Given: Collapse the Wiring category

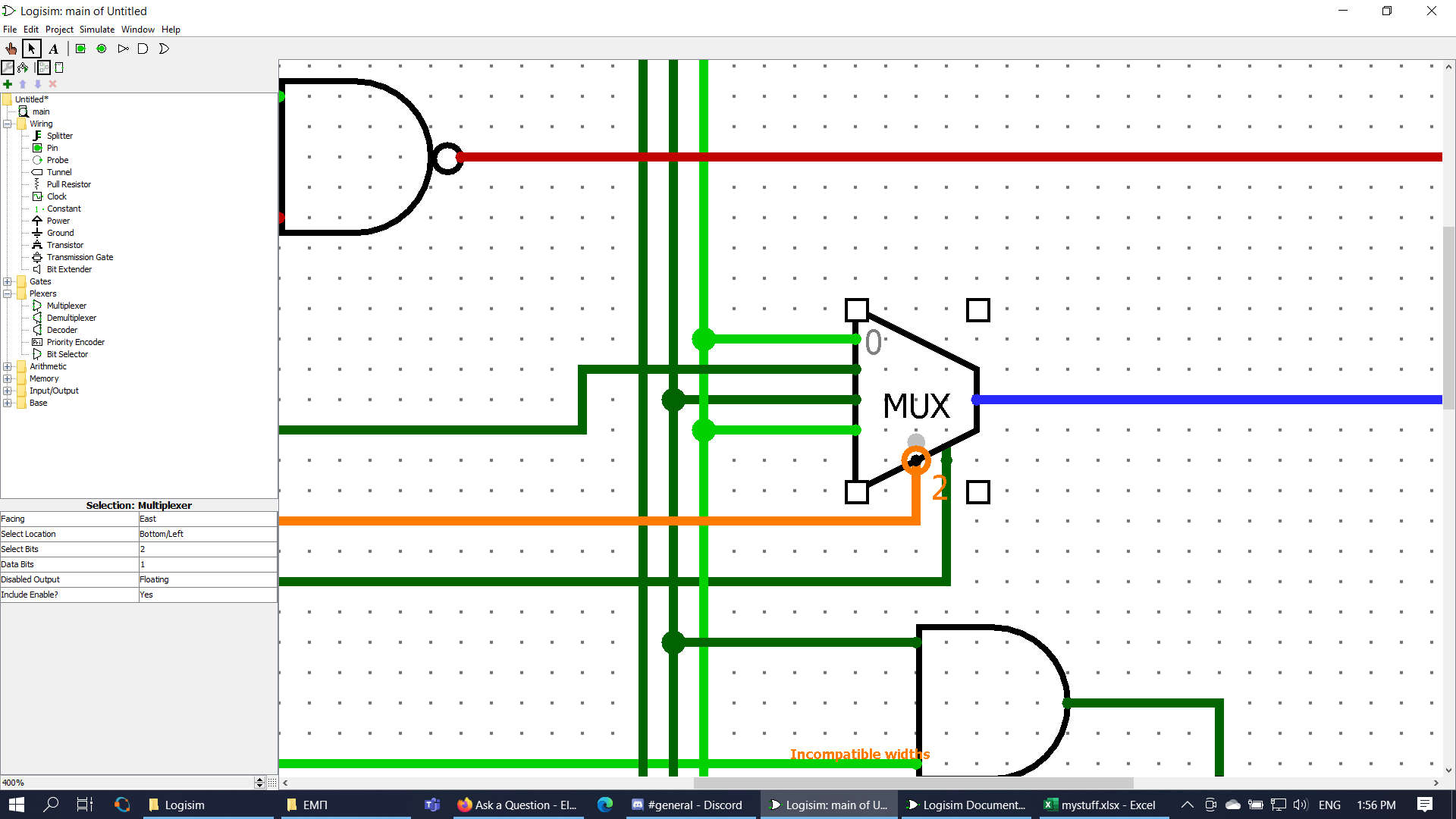Looking at the screenshot, I should [x=8, y=123].
